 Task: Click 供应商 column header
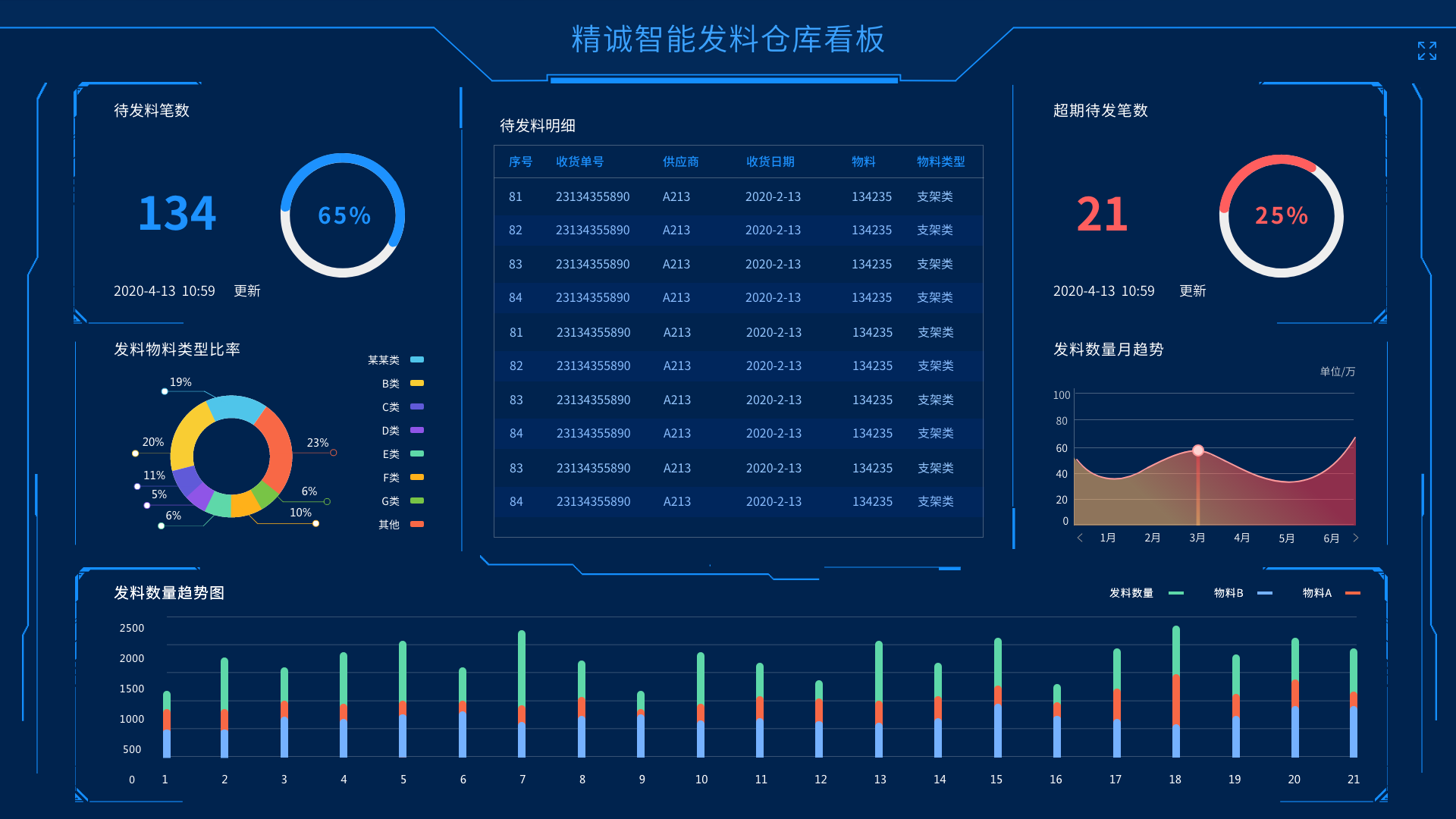680,162
